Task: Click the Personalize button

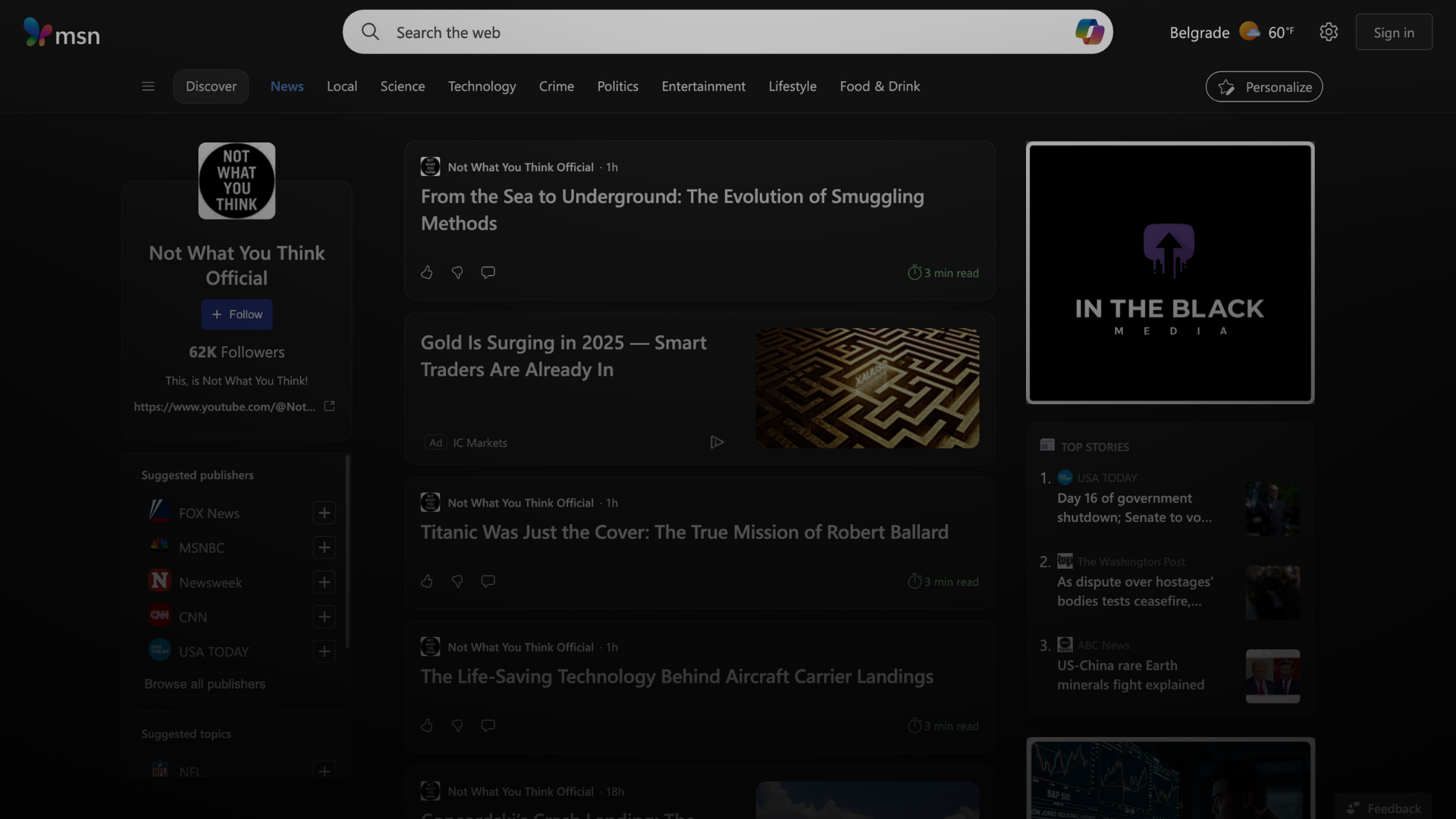Action: (x=1263, y=87)
